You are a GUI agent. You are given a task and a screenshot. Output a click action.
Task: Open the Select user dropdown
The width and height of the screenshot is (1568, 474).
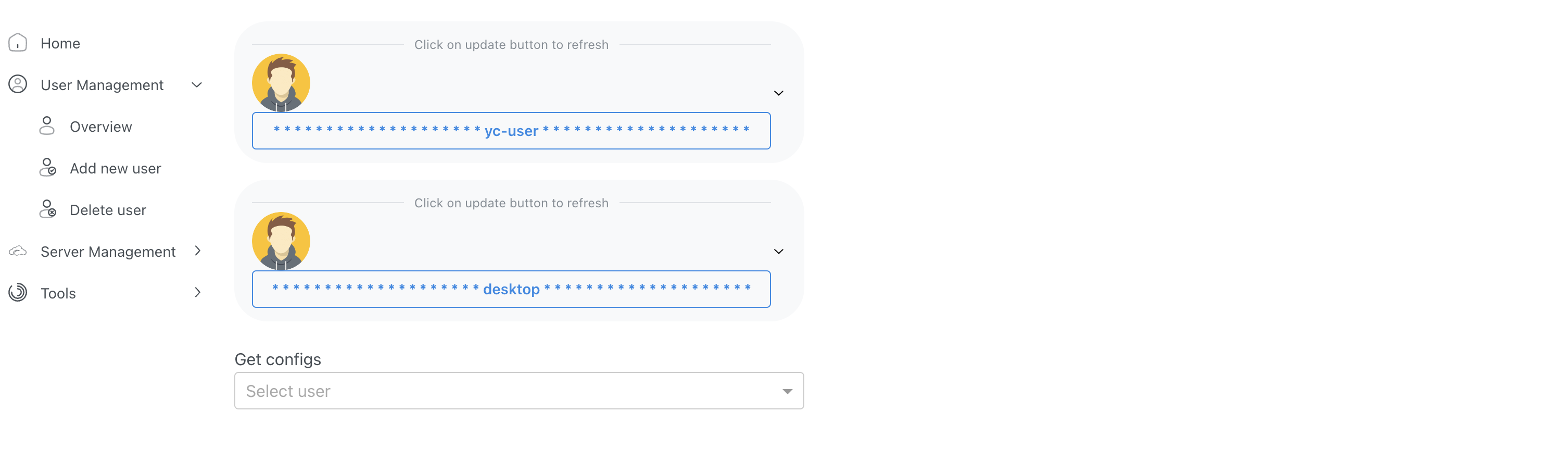pos(519,391)
